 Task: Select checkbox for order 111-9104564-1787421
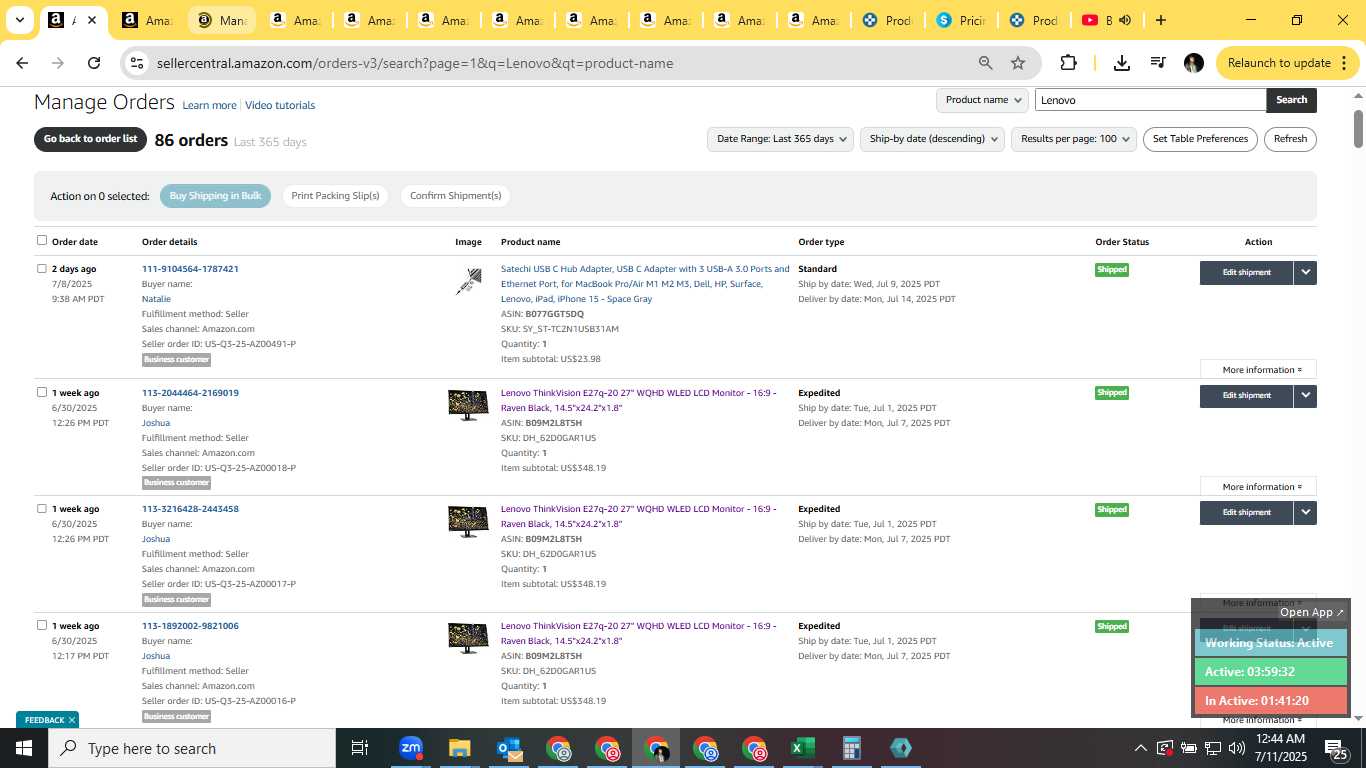click(x=42, y=268)
